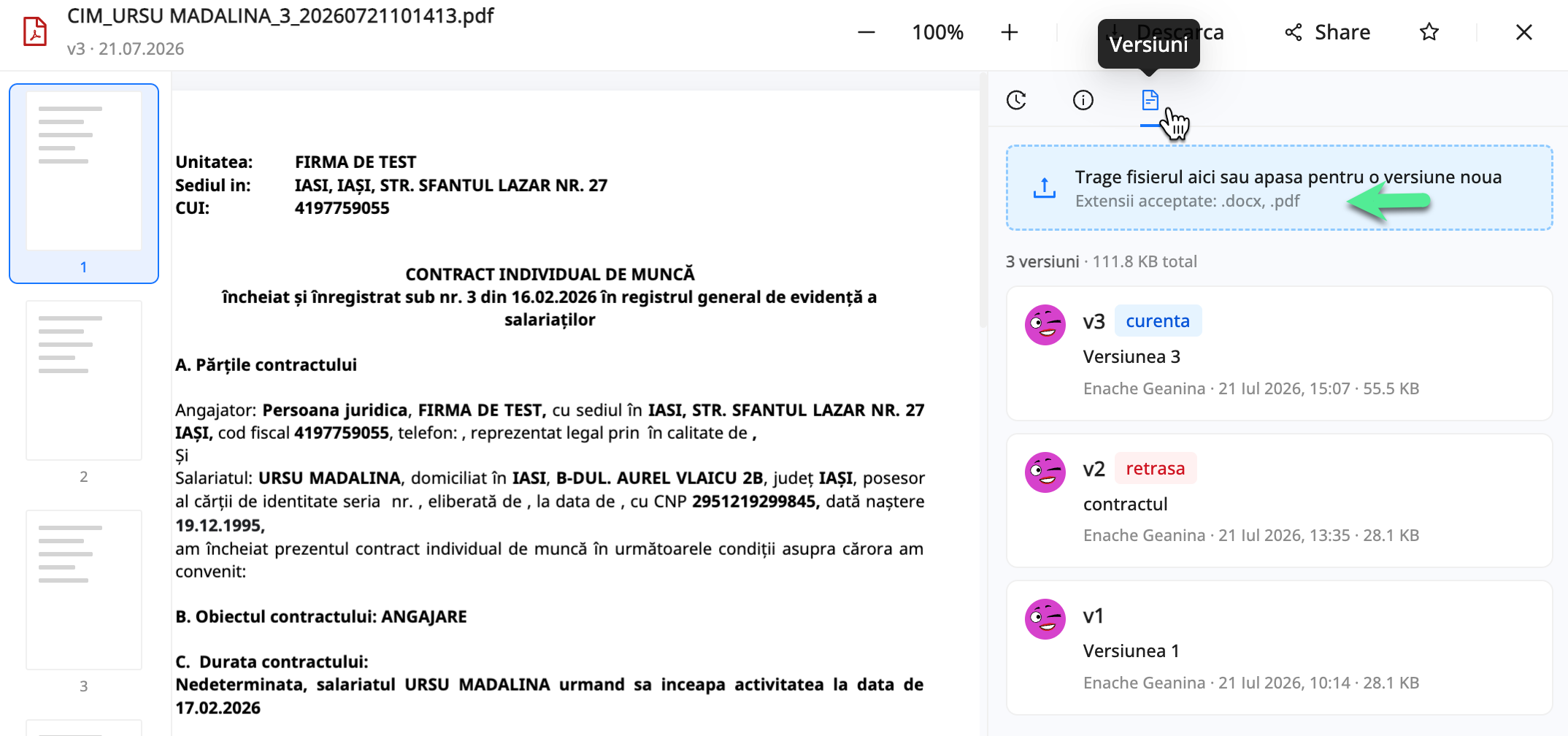Image resolution: width=1568 pixels, height=736 pixels.
Task: Select the Versiuni document tab
Action: tap(1150, 100)
